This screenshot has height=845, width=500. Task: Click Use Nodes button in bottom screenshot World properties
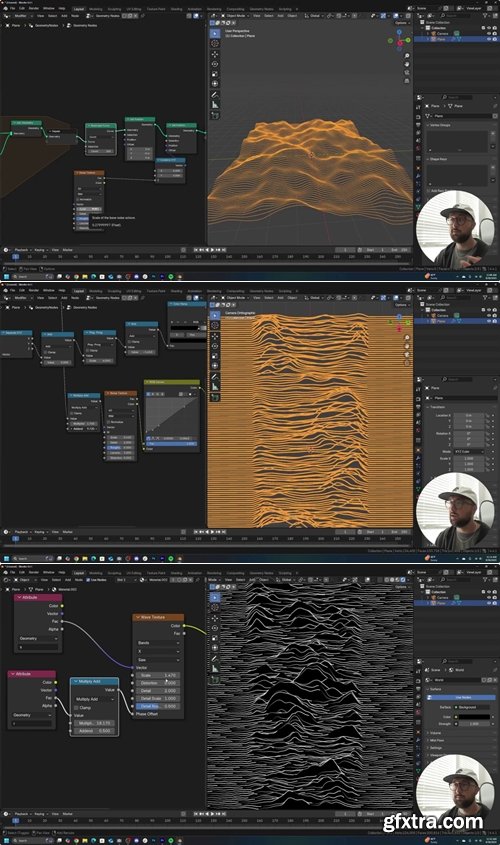pos(463,697)
